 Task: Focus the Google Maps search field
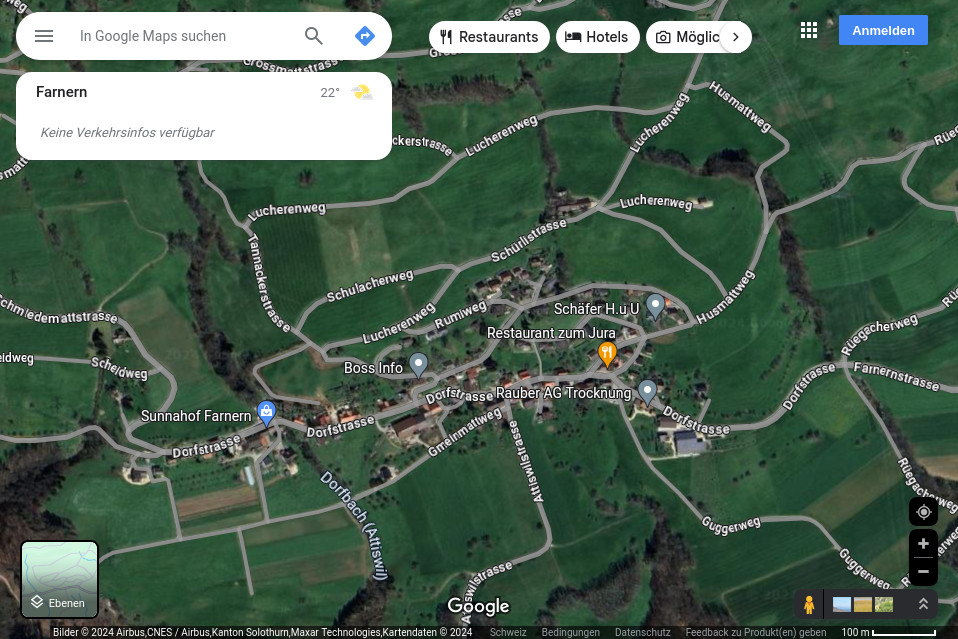pos(185,36)
